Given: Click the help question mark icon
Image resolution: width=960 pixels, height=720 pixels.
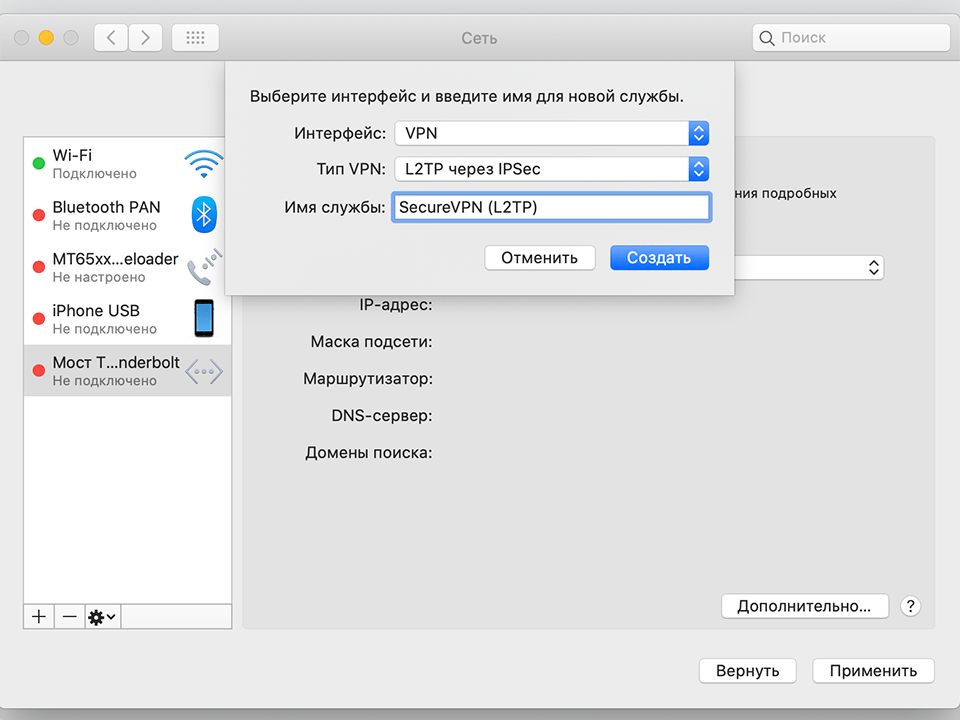Looking at the screenshot, I should (x=910, y=606).
